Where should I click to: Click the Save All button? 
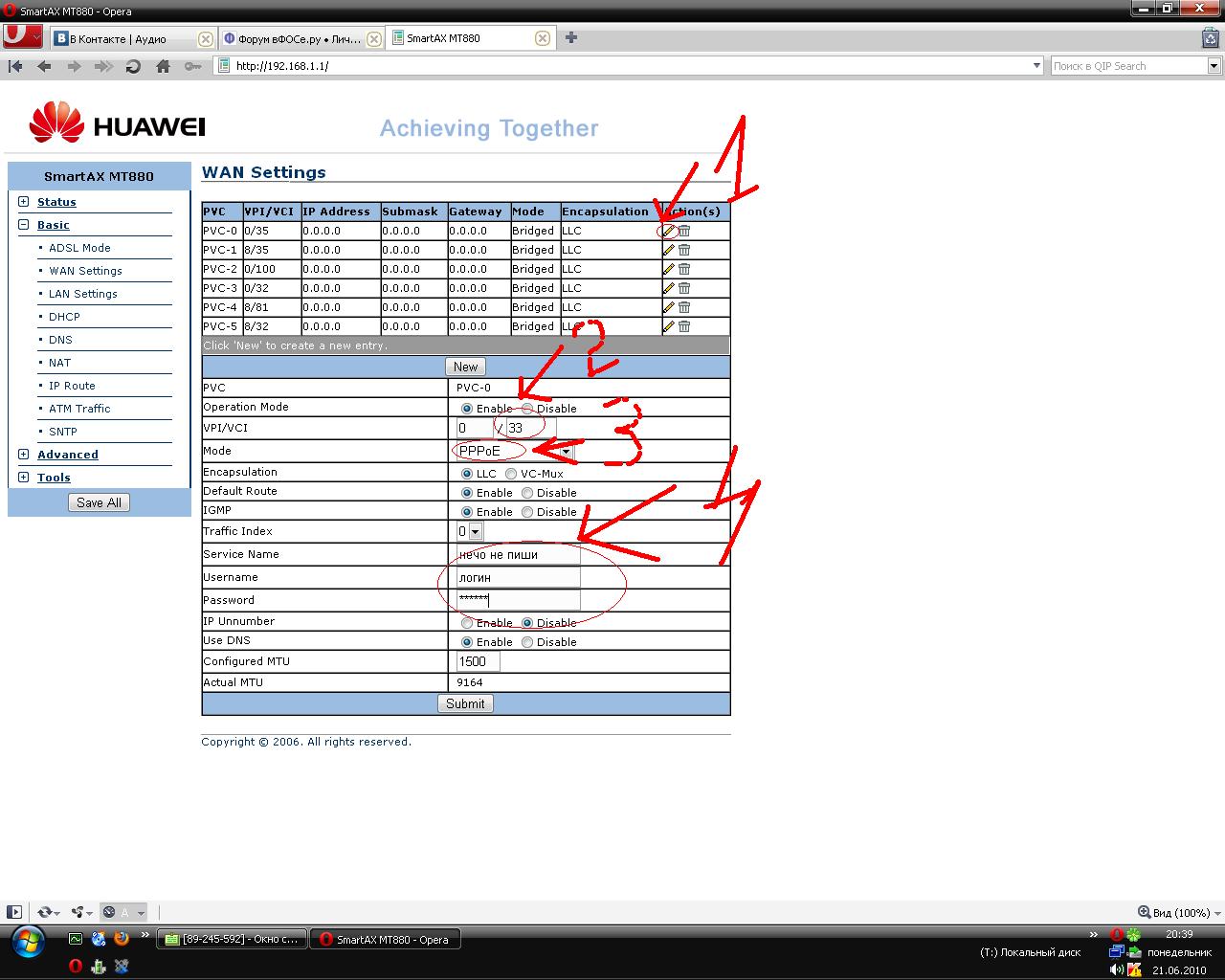click(x=99, y=502)
